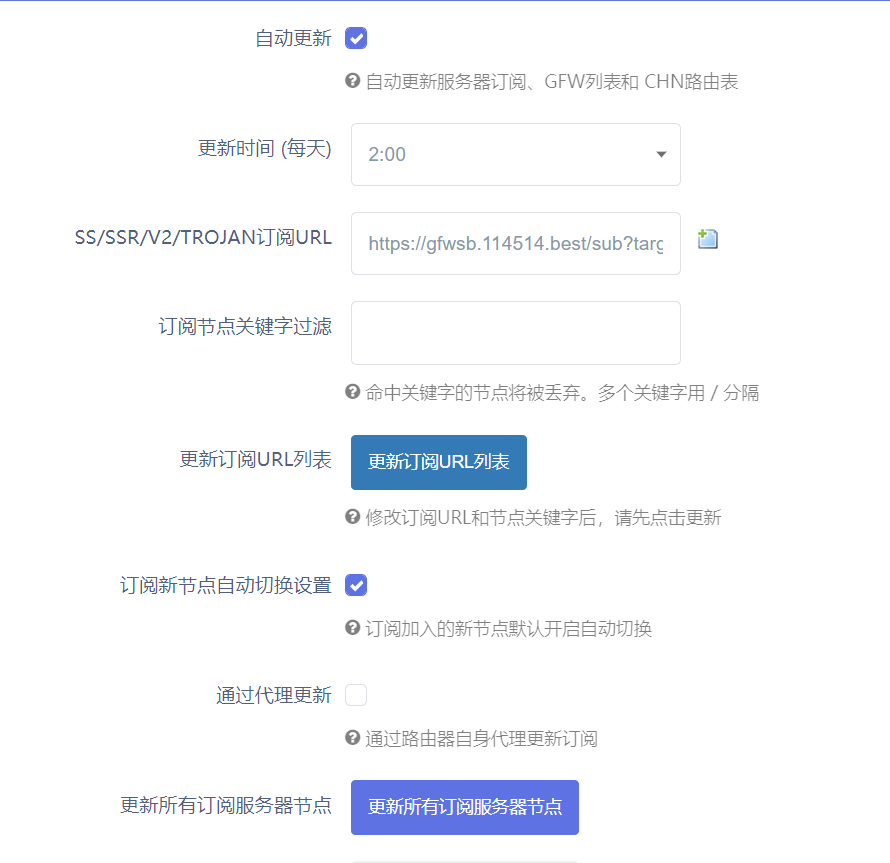
Task: Click the 更新时间 (每天) label
Action: [265, 148]
